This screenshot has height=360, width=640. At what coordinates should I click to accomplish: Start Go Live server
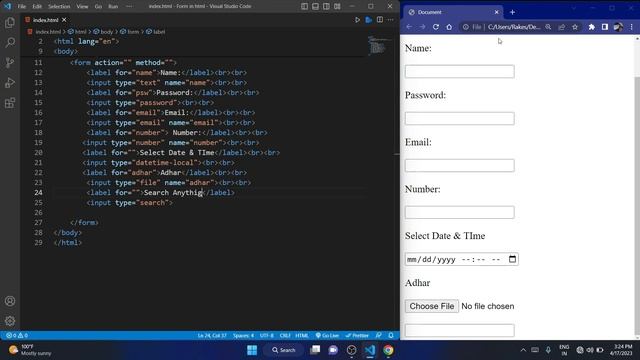(327, 336)
